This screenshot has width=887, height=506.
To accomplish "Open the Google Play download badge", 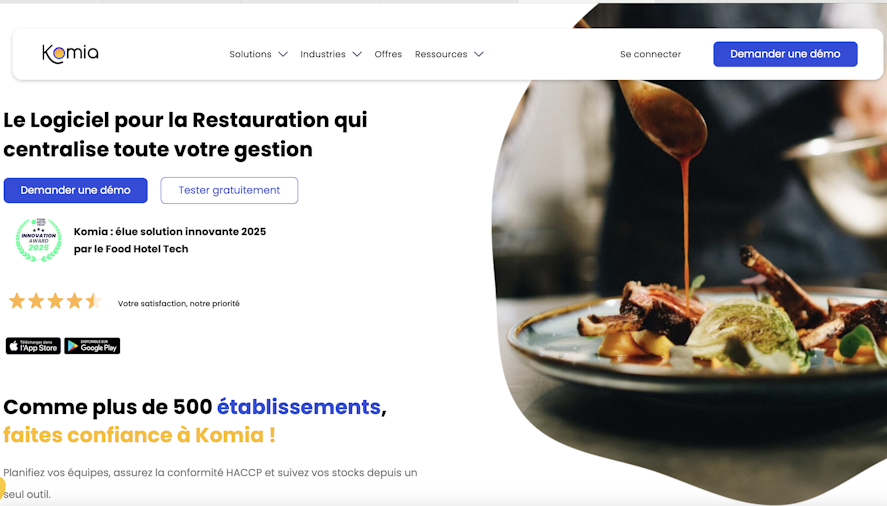I will point(92,346).
